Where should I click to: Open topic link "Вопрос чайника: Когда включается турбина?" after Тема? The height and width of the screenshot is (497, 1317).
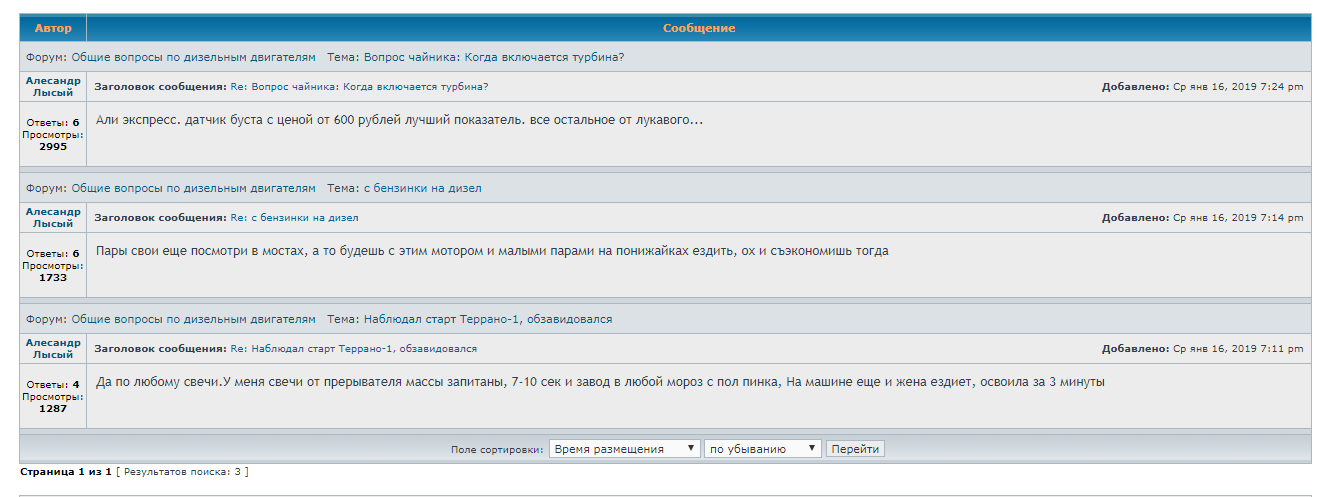(x=493, y=57)
